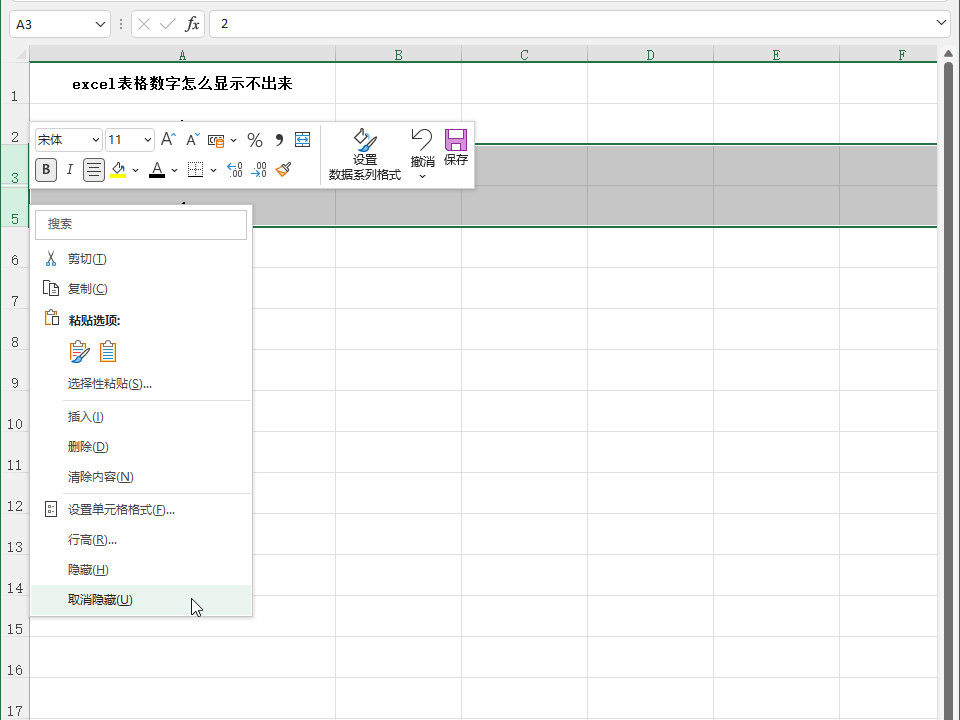Choose Clear Contents (清除内容)
Screen dimensions: 960x720
point(141,477)
